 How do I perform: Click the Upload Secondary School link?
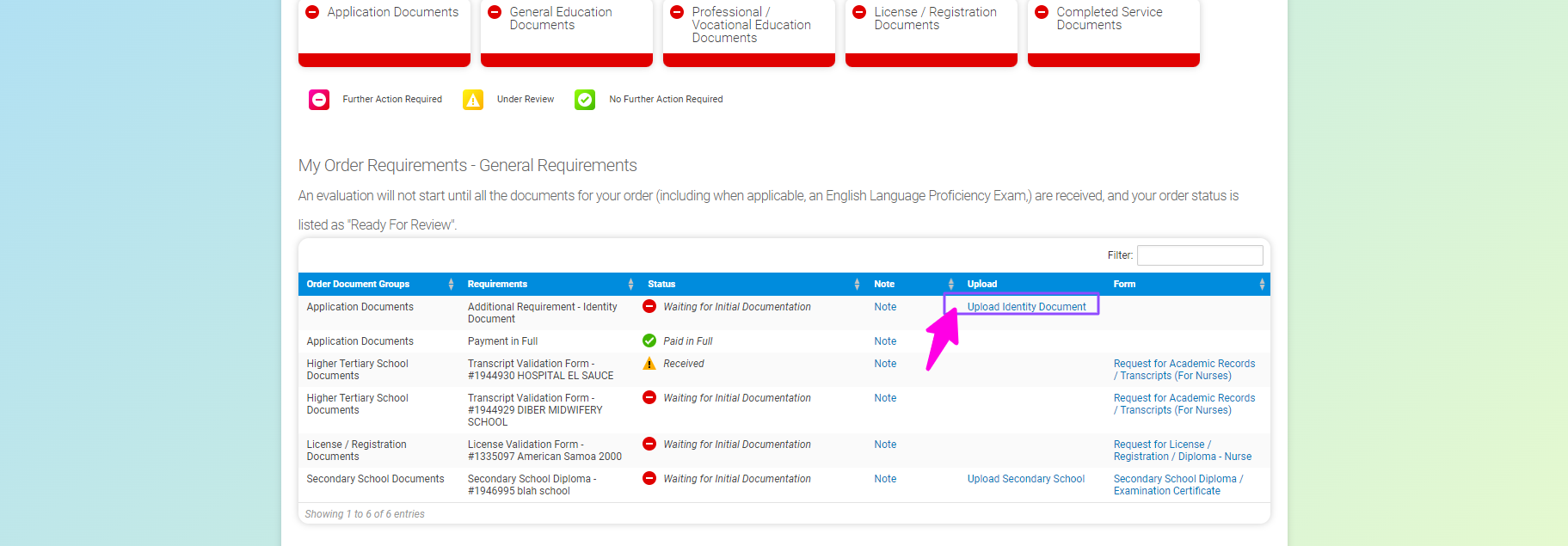tap(1025, 479)
